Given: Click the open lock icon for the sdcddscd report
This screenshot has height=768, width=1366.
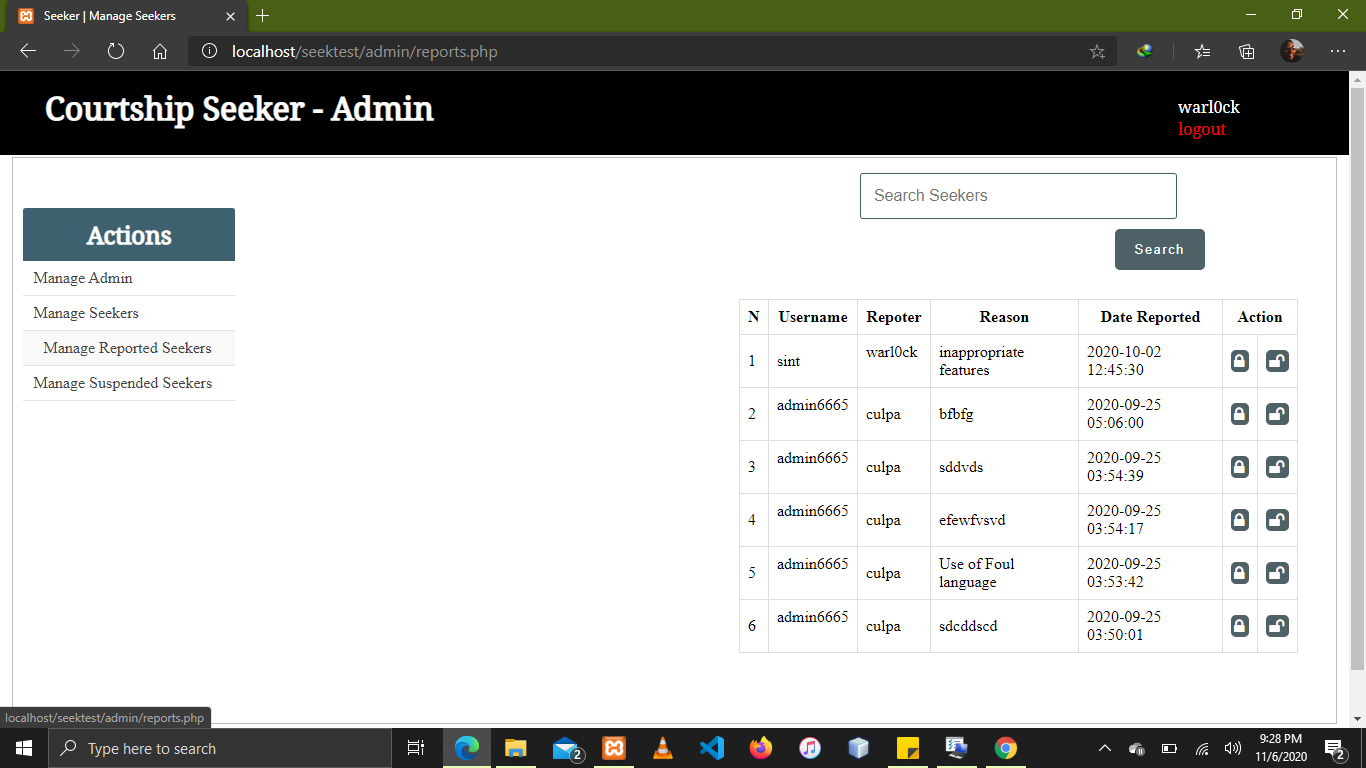Looking at the screenshot, I should pos(1277,626).
